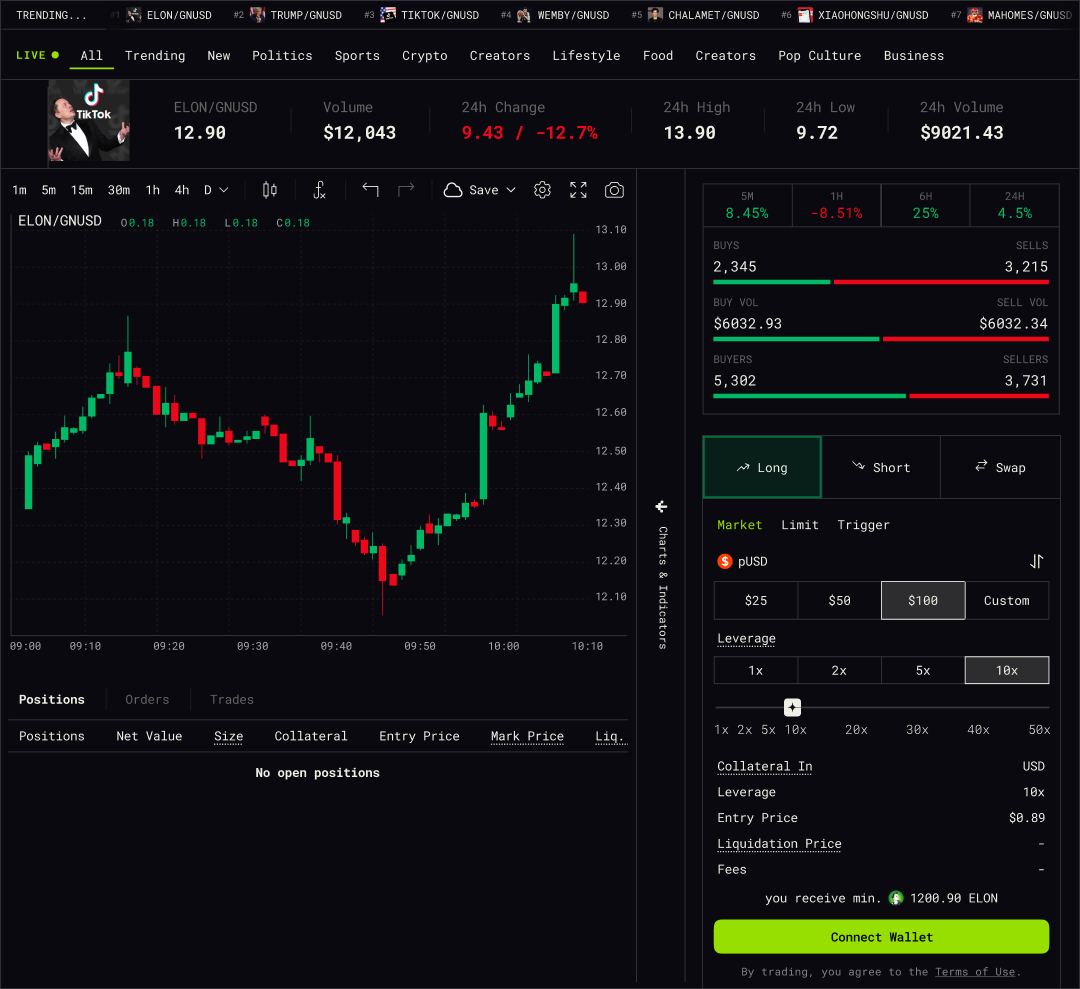Viewport: 1080px width, 989px height.
Task: Select the 15m chart timeframe
Action: pyautogui.click(x=82, y=190)
